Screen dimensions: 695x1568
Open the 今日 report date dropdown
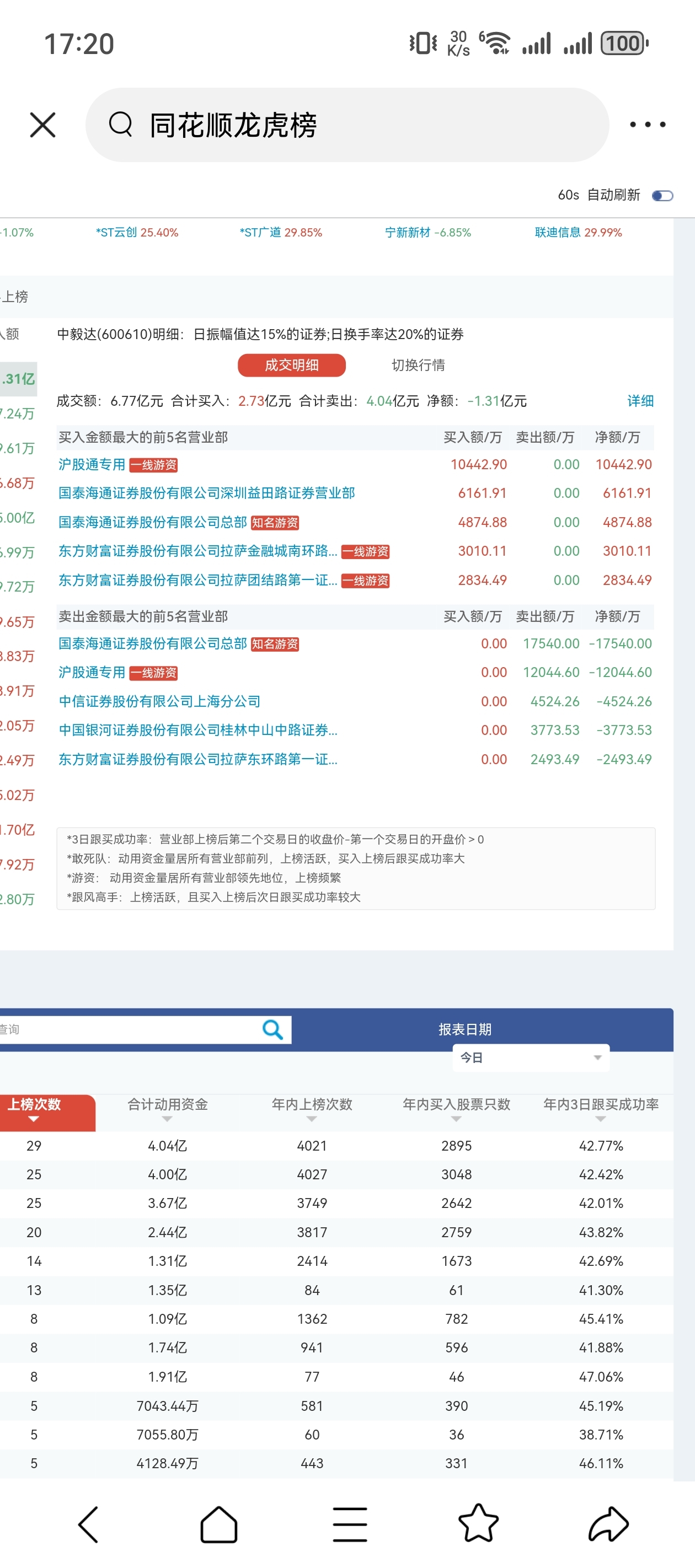(531, 1057)
